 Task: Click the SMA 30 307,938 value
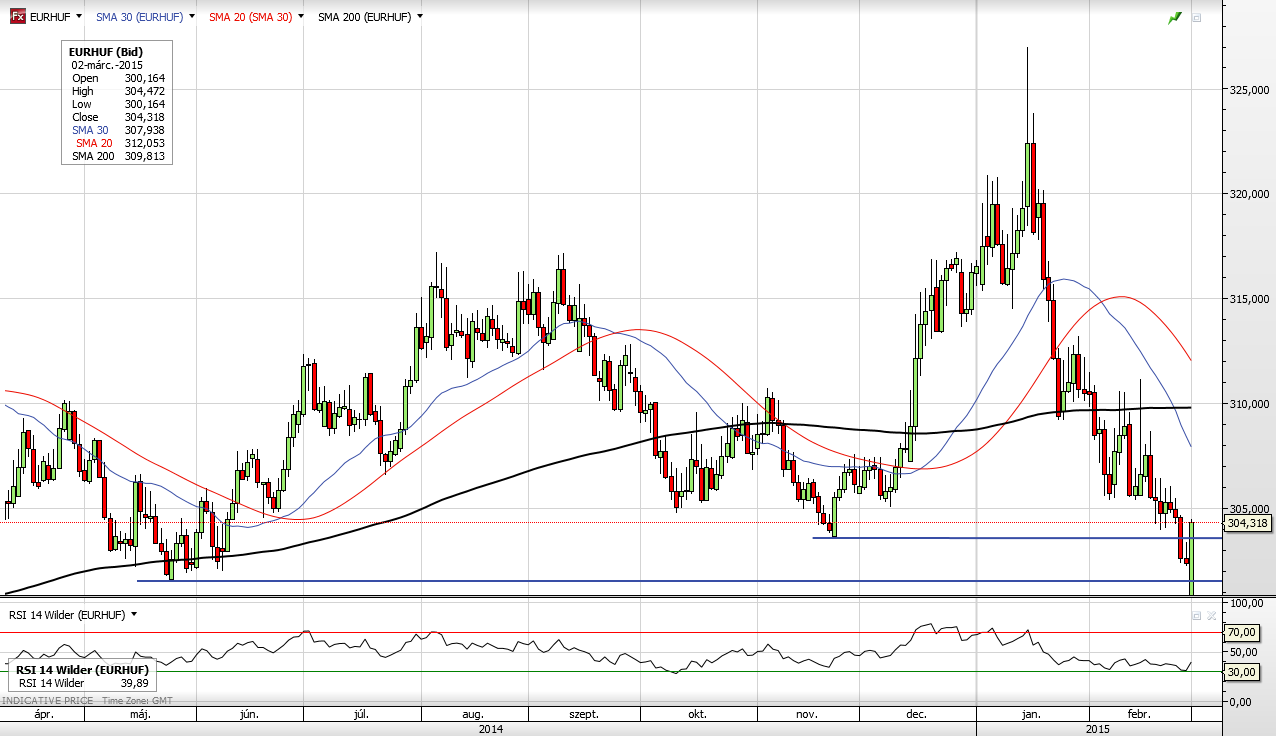coord(145,130)
